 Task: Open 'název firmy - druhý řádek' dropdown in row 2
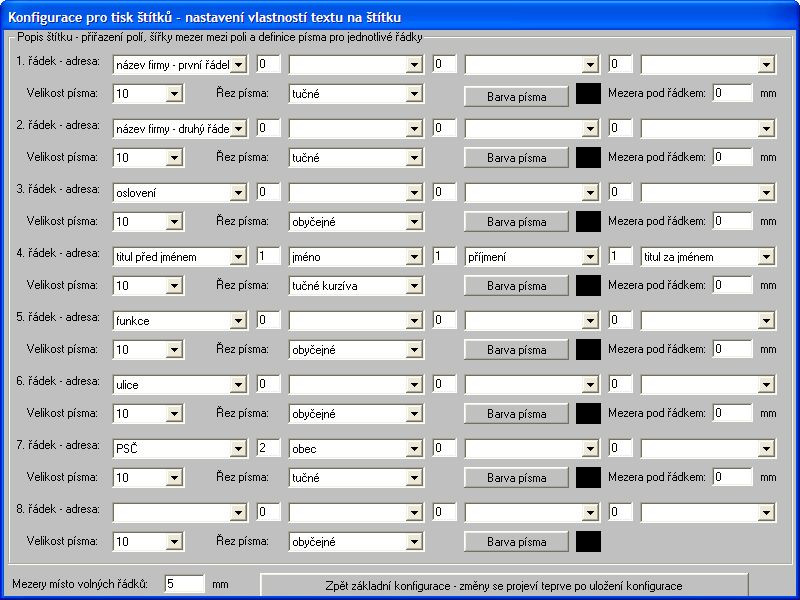(180, 129)
